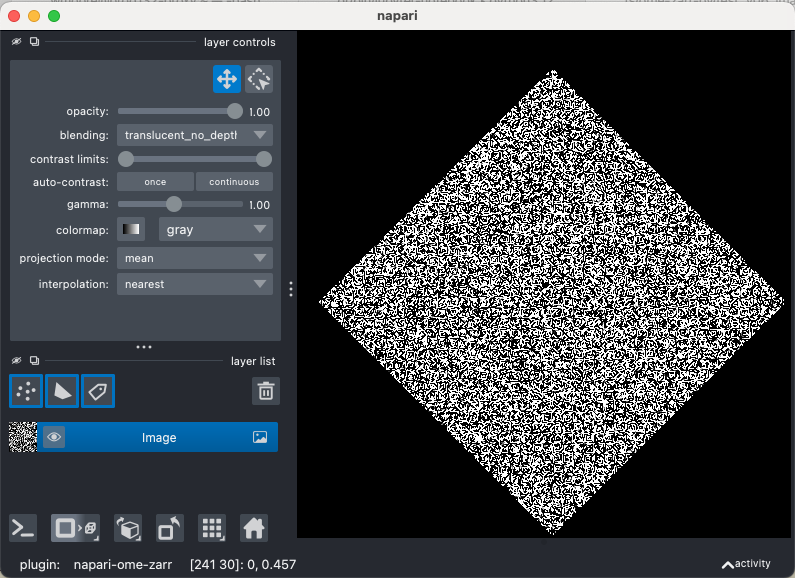Create a new labels layer
The height and width of the screenshot is (578, 795).
pos(98,391)
